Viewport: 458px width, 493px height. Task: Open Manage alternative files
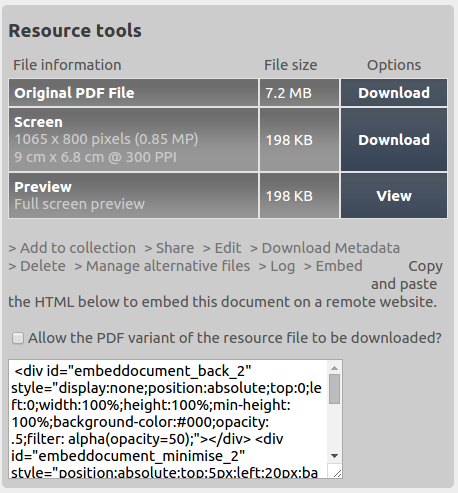(162, 266)
